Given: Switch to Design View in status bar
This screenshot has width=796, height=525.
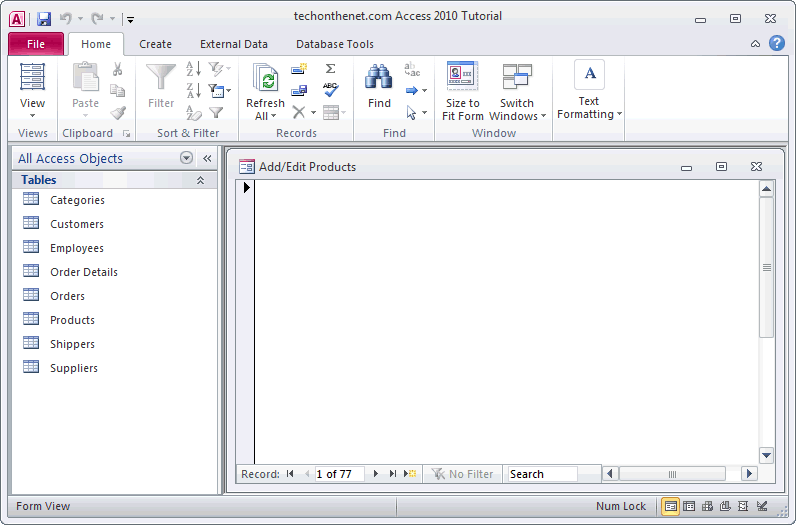Looking at the screenshot, I should point(761,506).
